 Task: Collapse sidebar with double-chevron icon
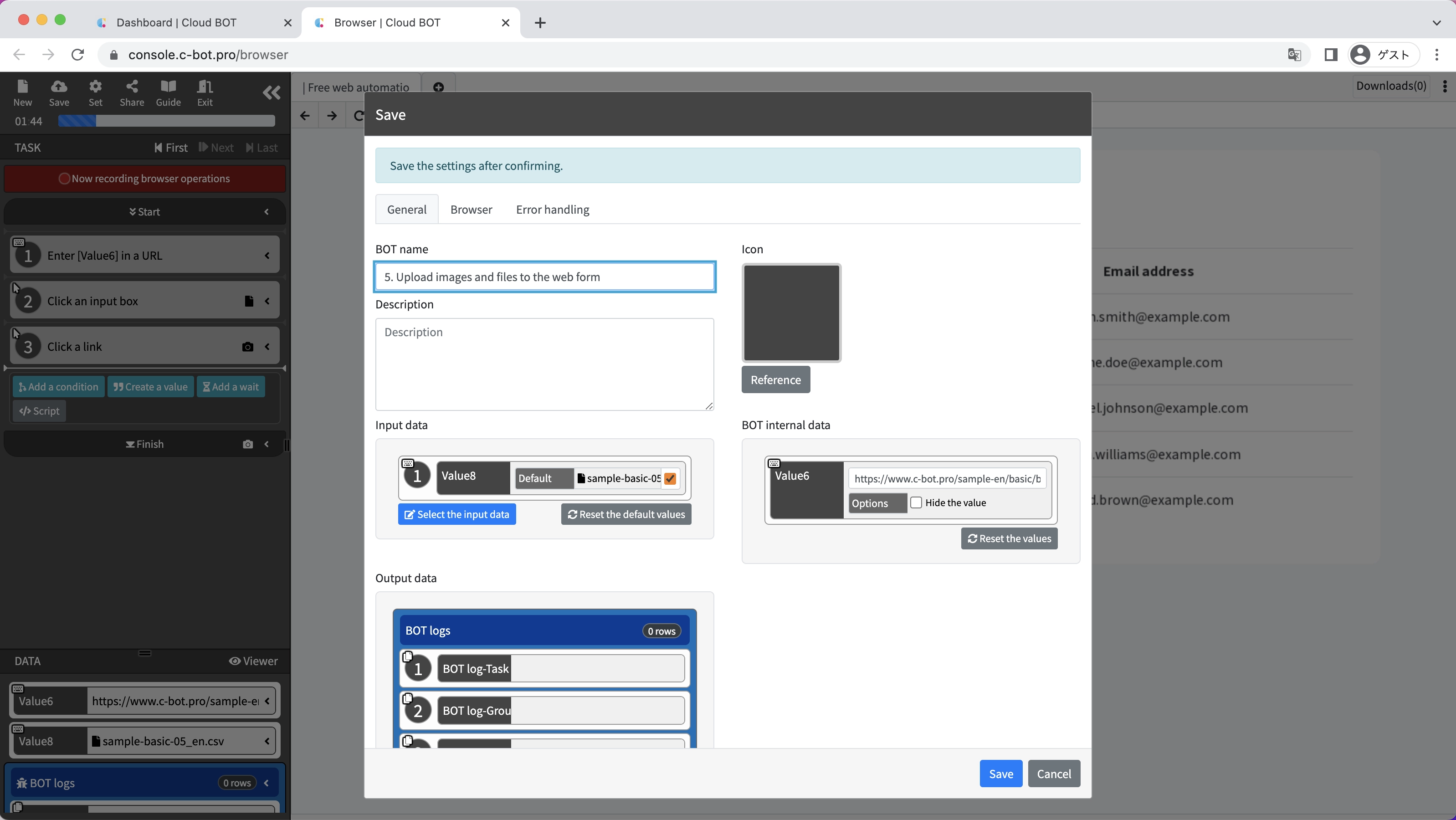click(x=272, y=92)
